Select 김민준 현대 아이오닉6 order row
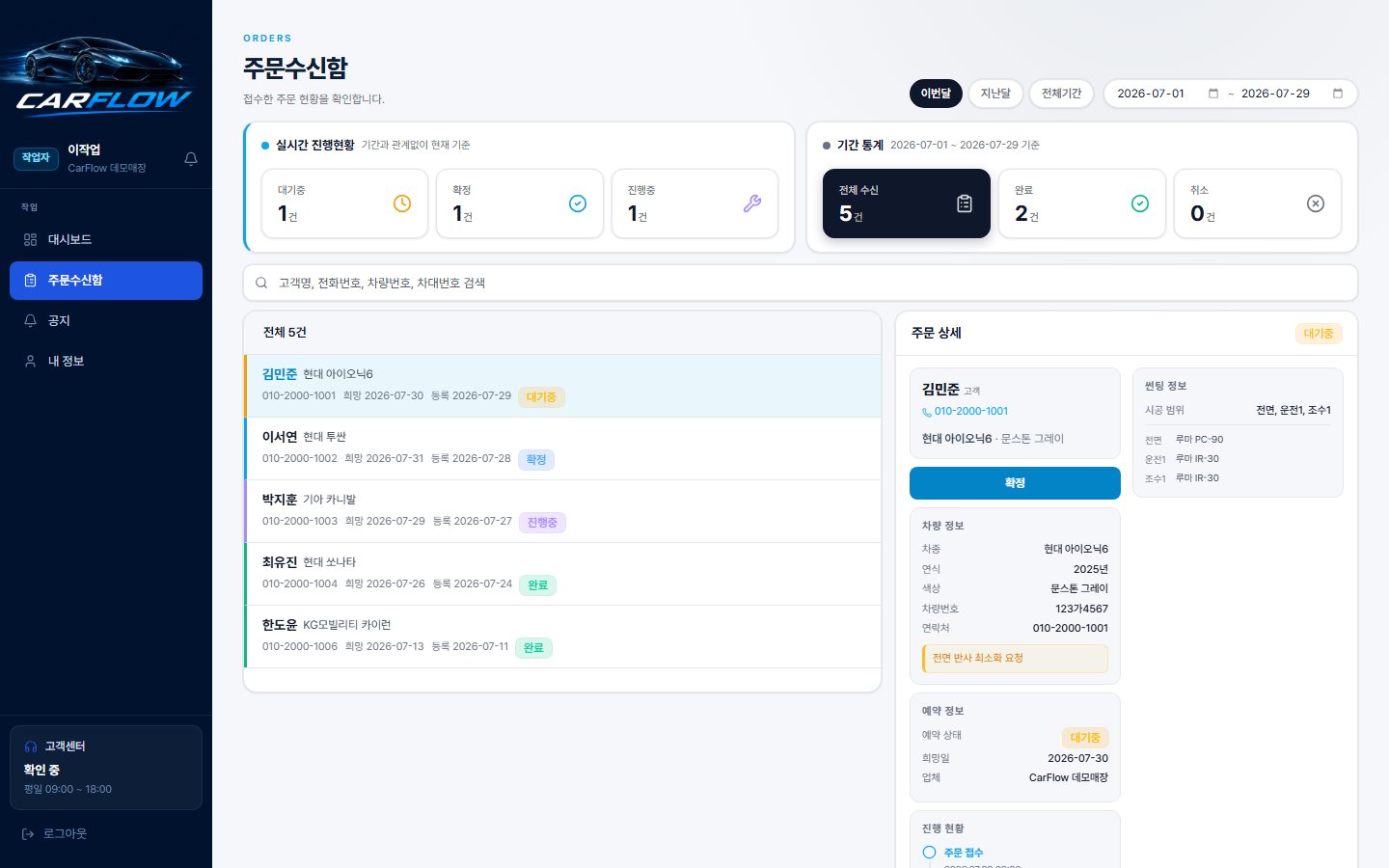 tap(562, 386)
